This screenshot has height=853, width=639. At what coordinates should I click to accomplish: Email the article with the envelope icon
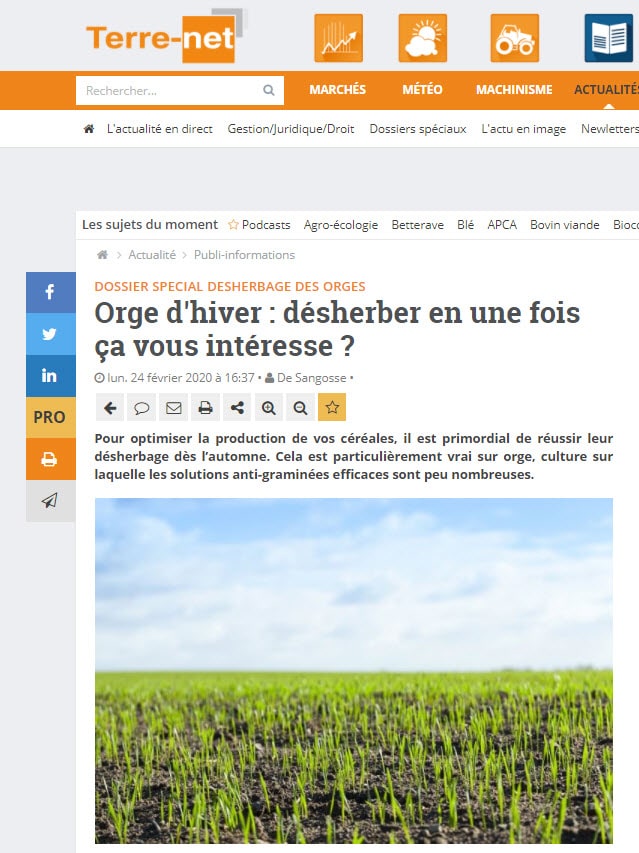173,407
